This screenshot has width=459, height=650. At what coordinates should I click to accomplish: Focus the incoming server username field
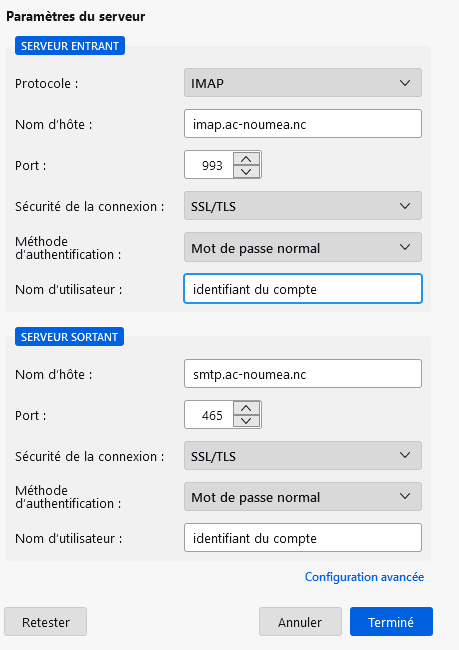(303, 289)
